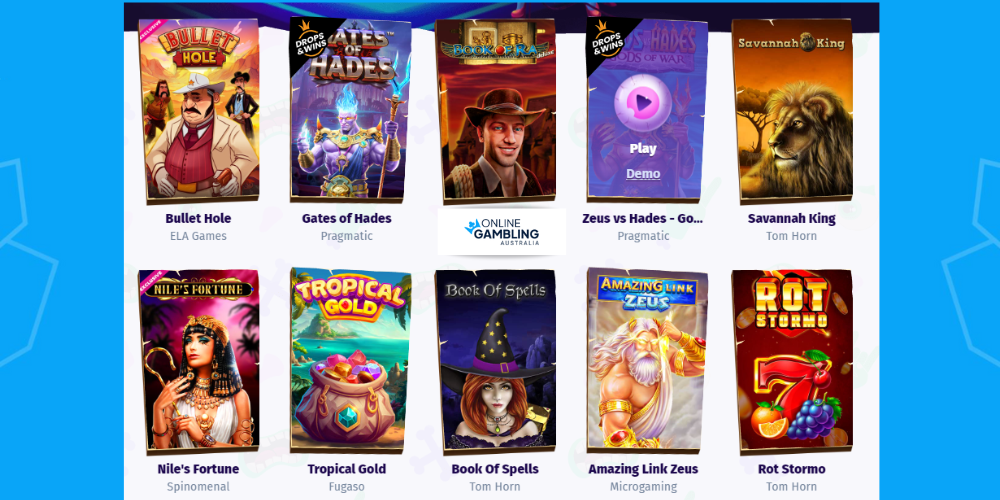The image size is (1000, 500).
Task: Click the Online Gambling Australia logo
Action: point(501,232)
